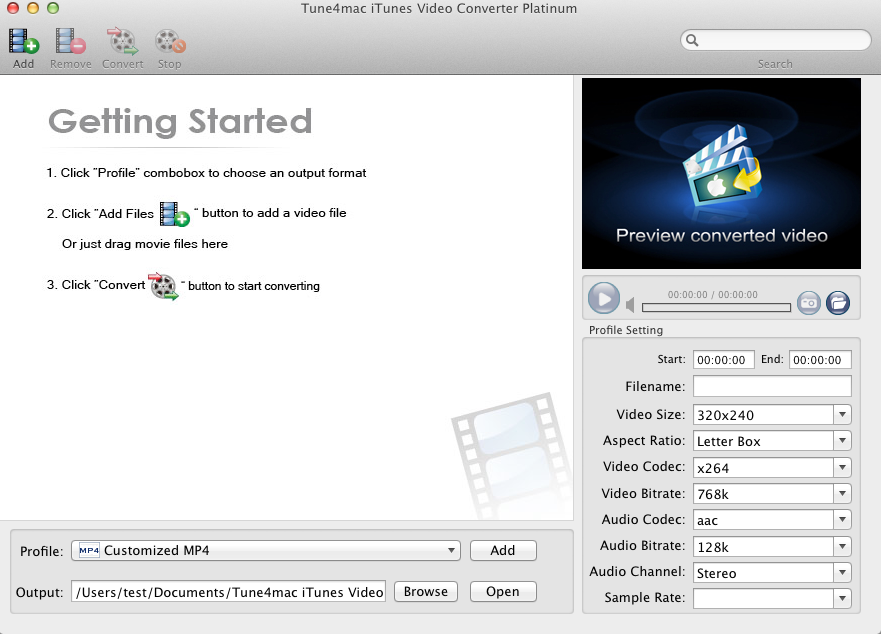Viewport: 881px width, 634px height.
Task: Open the output folder with the Open button
Action: point(502,591)
